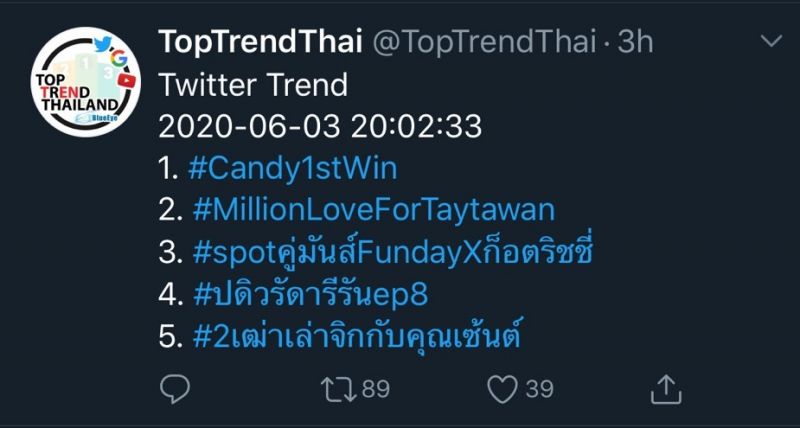Open the TopTrendThai display name profile
Viewport: 800px width, 428px height.
(x=260, y=42)
